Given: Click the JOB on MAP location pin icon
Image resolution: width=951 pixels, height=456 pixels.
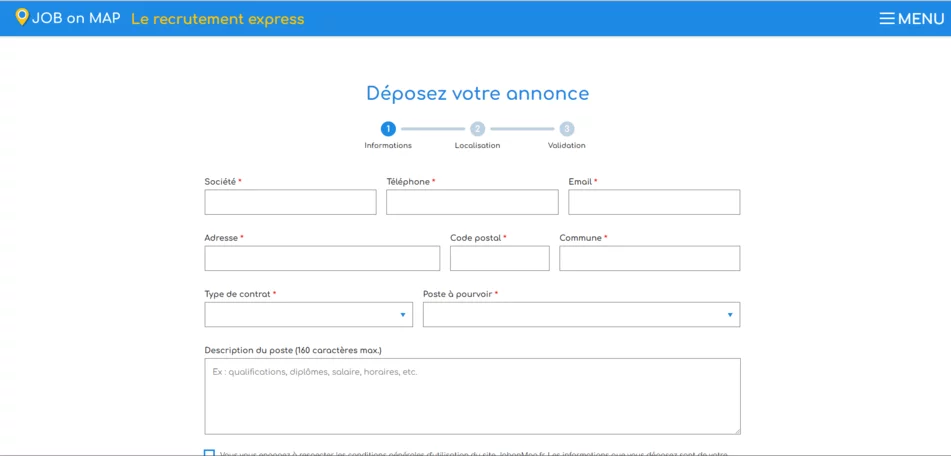Looking at the screenshot, I should point(22,17).
